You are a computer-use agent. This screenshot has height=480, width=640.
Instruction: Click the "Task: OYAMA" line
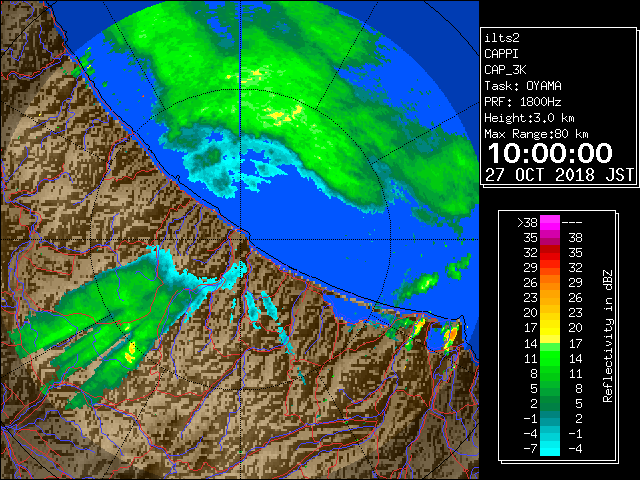coord(523,86)
